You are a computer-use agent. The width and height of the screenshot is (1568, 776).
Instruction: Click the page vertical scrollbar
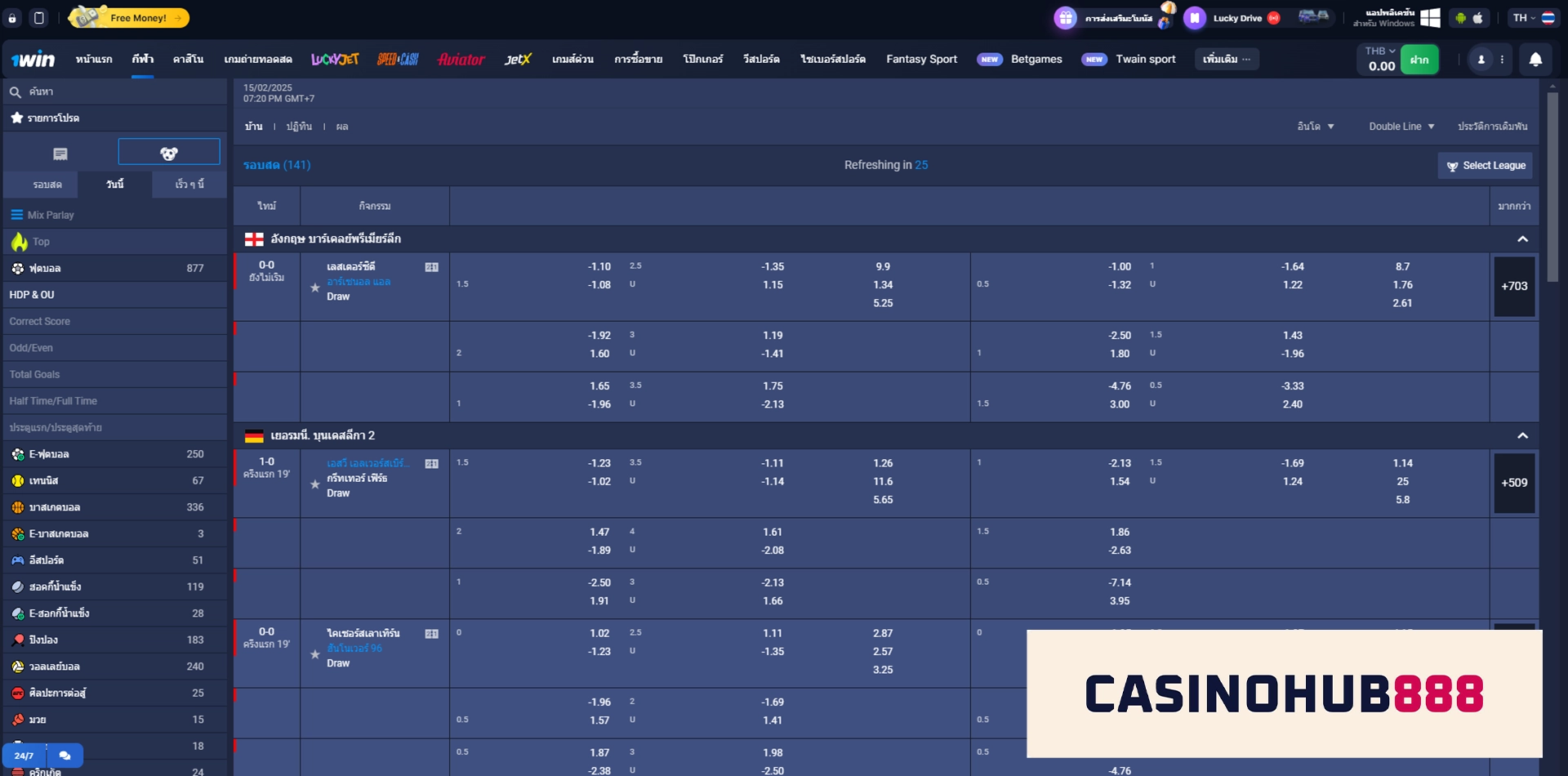(x=1552, y=188)
